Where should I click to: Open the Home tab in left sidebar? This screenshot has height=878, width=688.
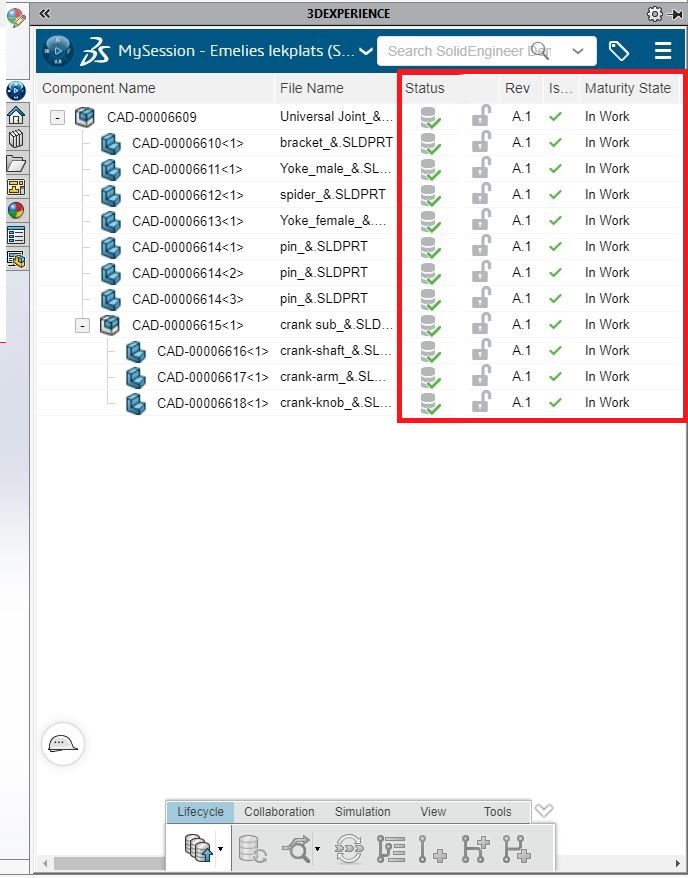tap(16, 115)
